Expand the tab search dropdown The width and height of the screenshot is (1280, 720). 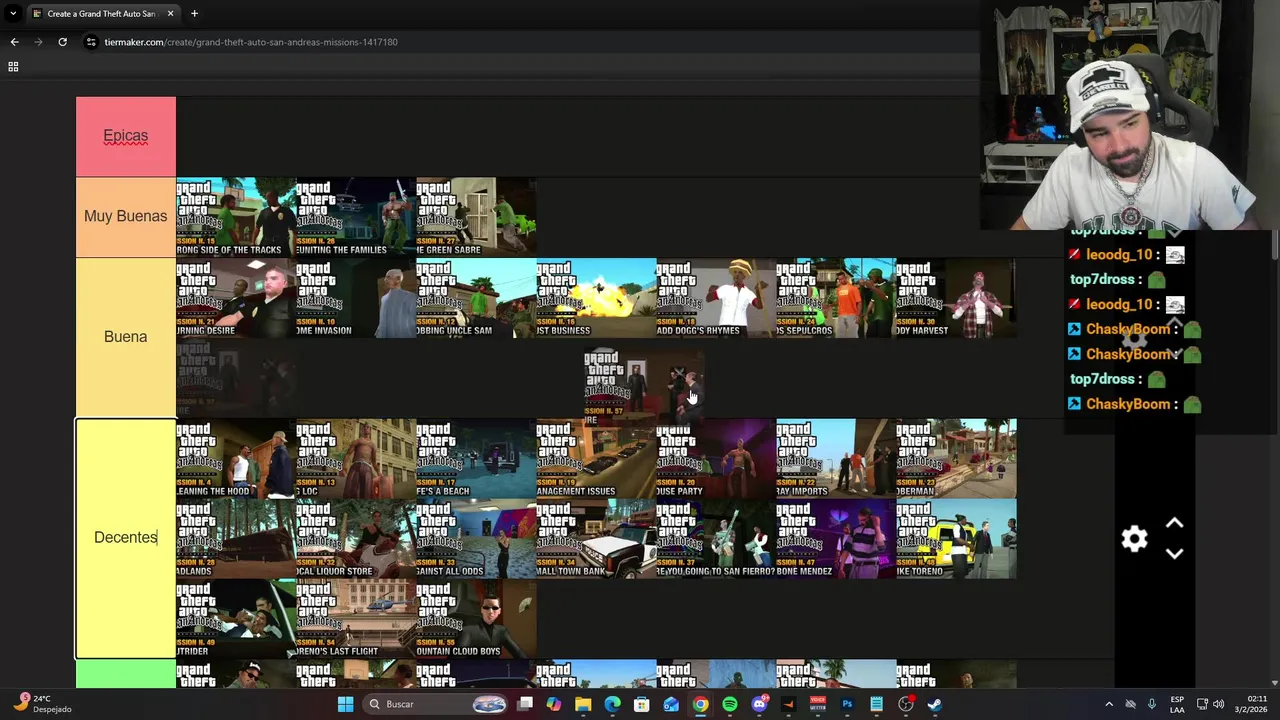point(13,14)
